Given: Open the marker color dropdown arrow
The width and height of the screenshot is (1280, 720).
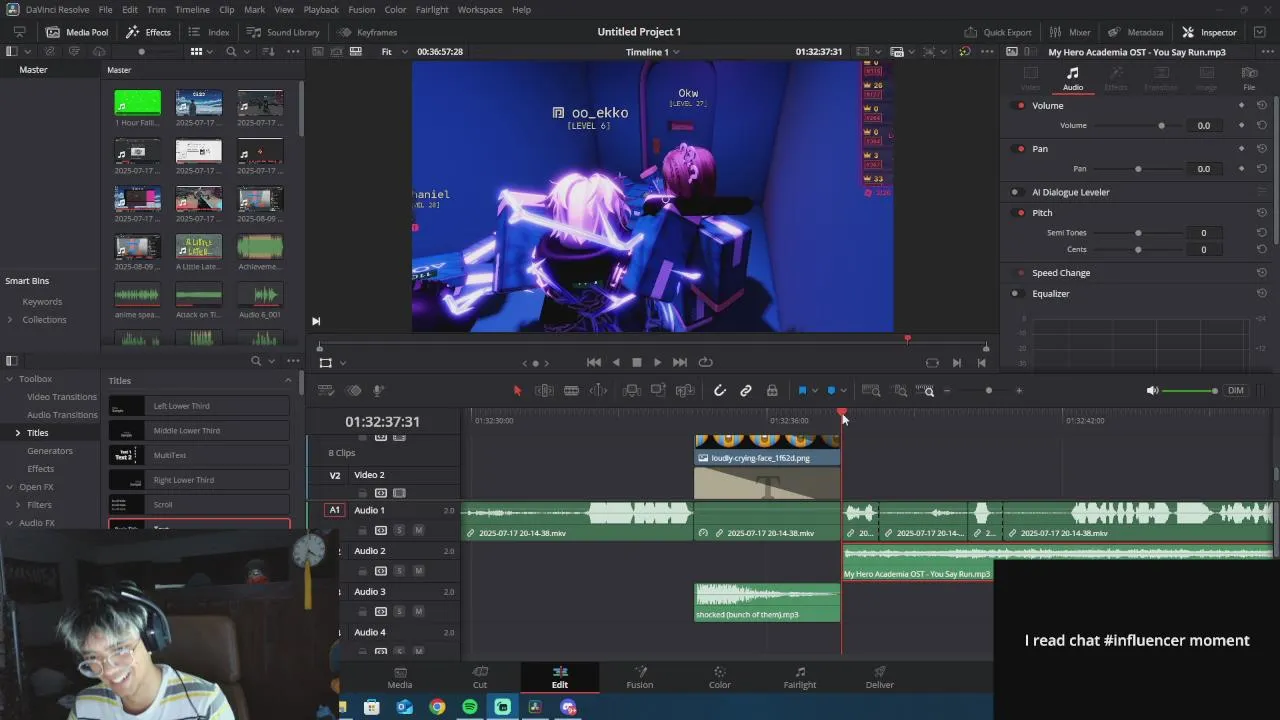Looking at the screenshot, I should pyautogui.click(x=844, y=391).
